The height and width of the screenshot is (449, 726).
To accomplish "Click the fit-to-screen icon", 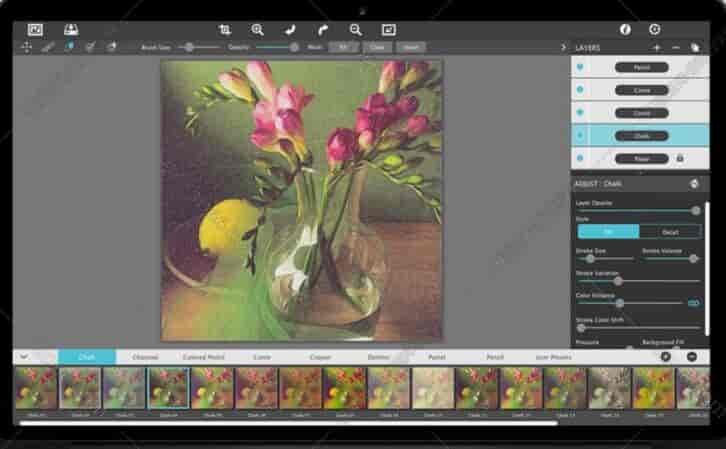I will click(x=388, y=30).
